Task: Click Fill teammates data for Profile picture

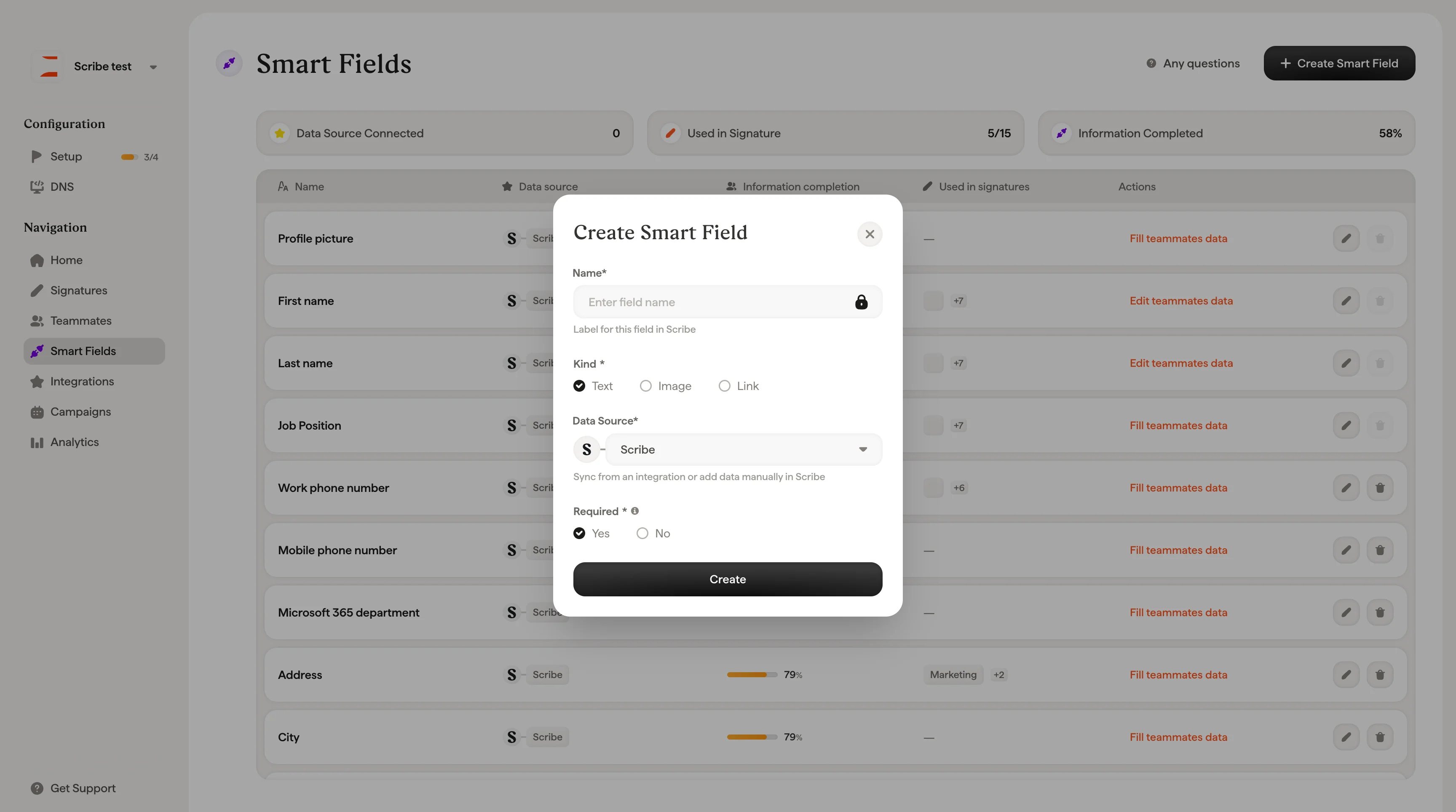Action: [x=1178, y=238]
